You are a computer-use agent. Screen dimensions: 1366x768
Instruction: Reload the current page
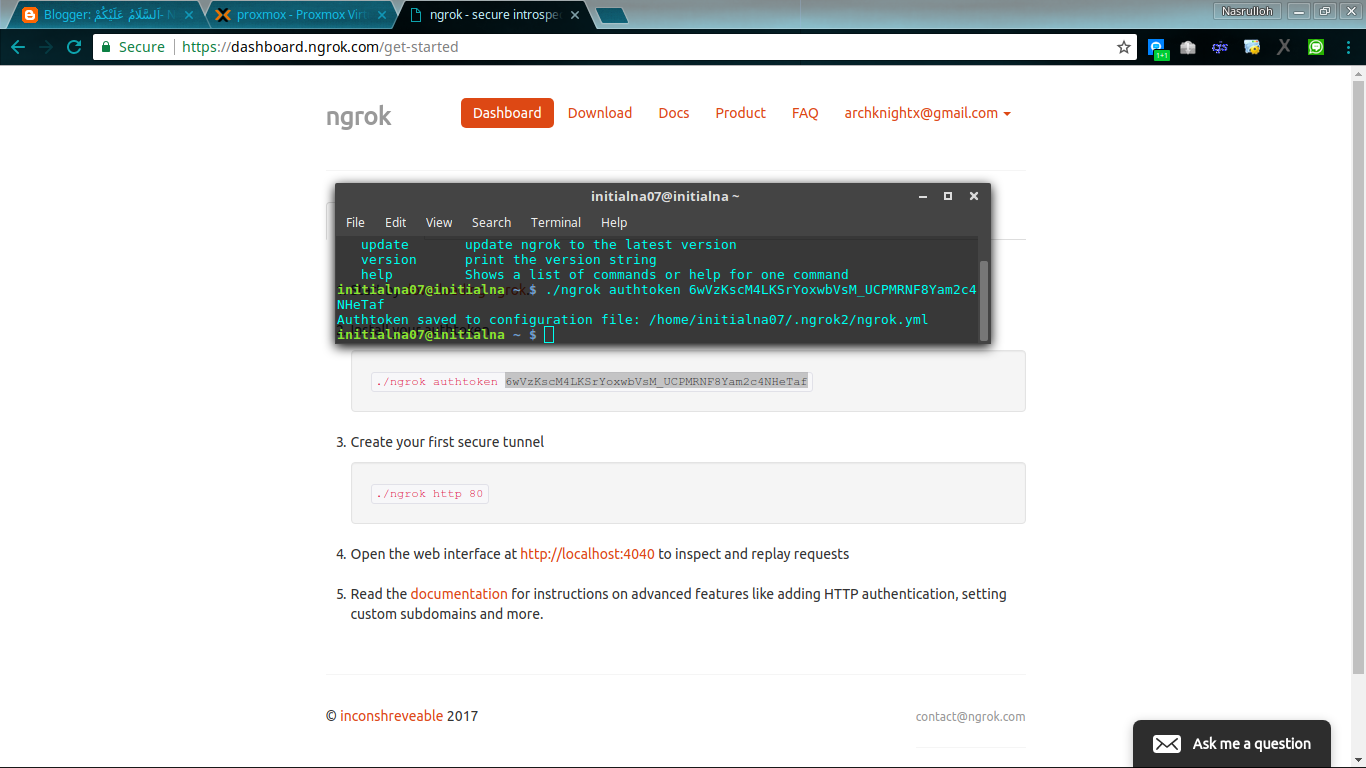[72, 46]
